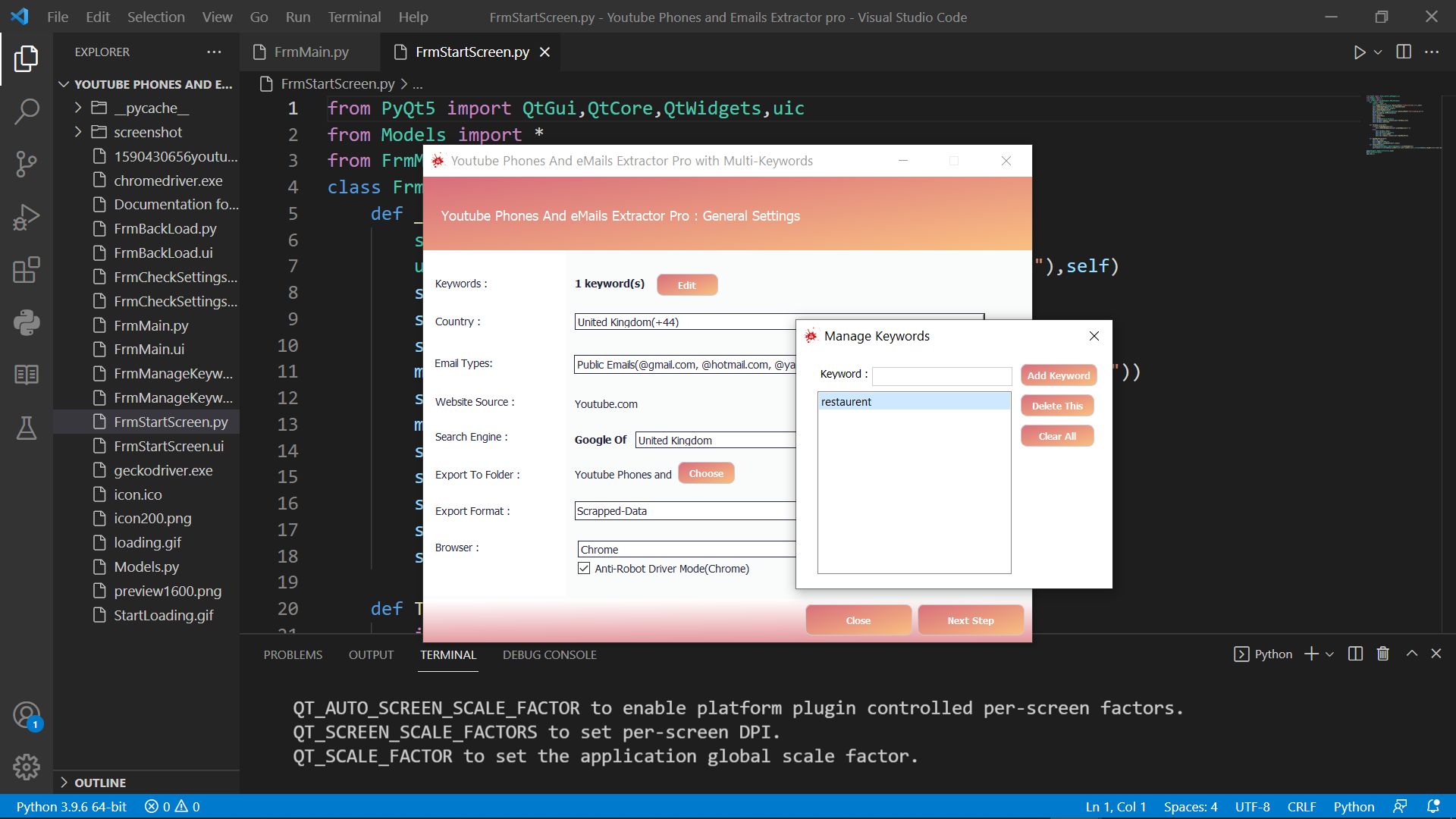This screenshot has width=1456, height=819.
Task: Click the editor minimap
Action: tap(1403, 125)
